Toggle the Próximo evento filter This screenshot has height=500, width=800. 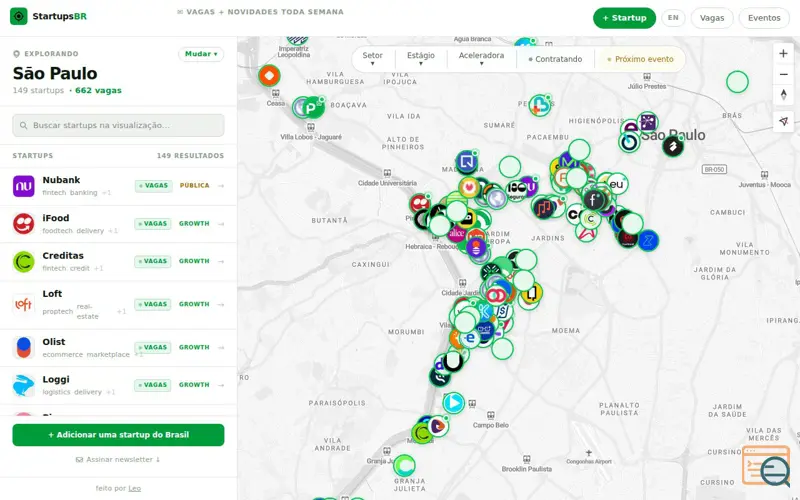pos(640,59)
